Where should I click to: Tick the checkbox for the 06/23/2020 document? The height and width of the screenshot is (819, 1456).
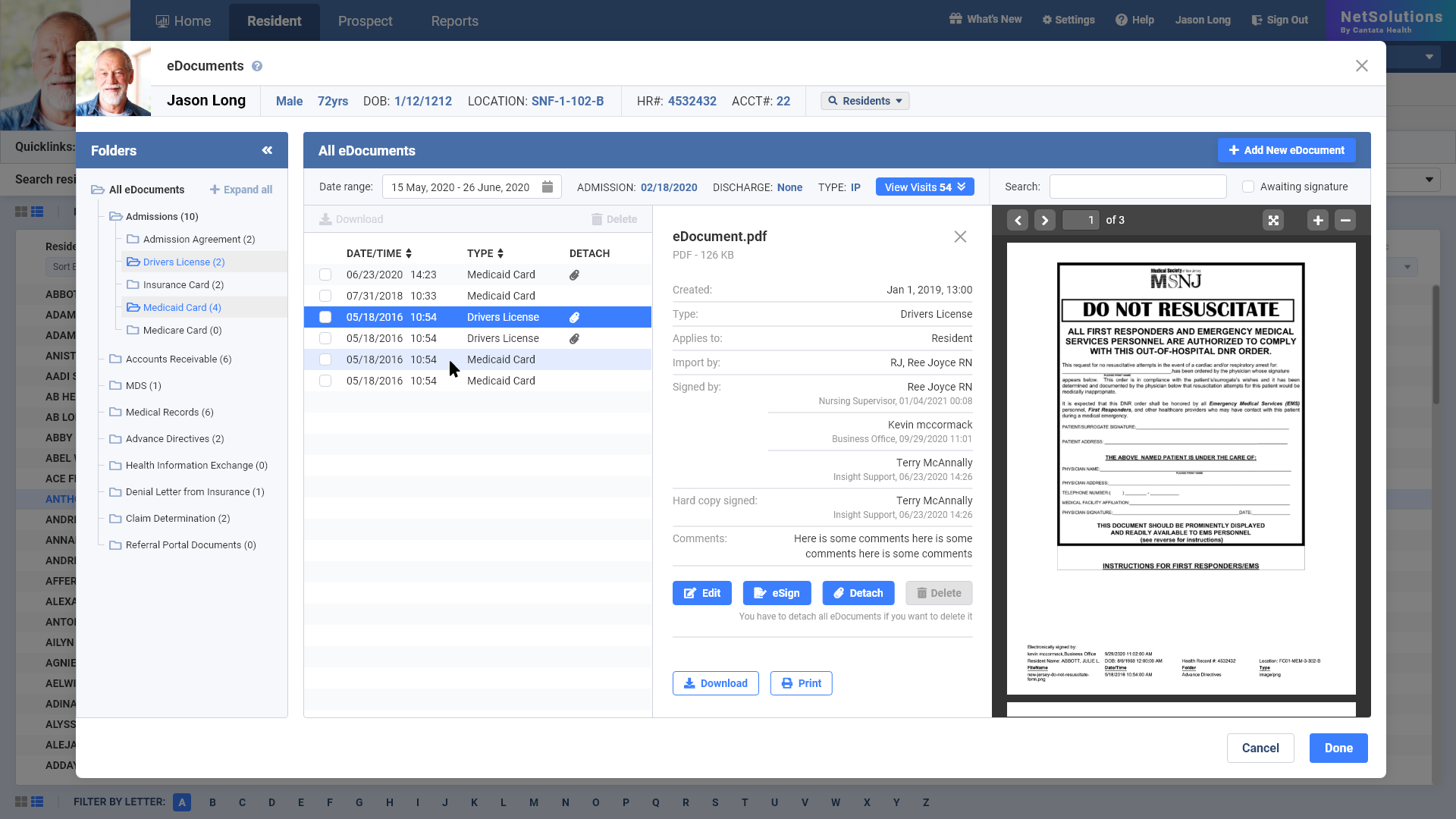325,275
